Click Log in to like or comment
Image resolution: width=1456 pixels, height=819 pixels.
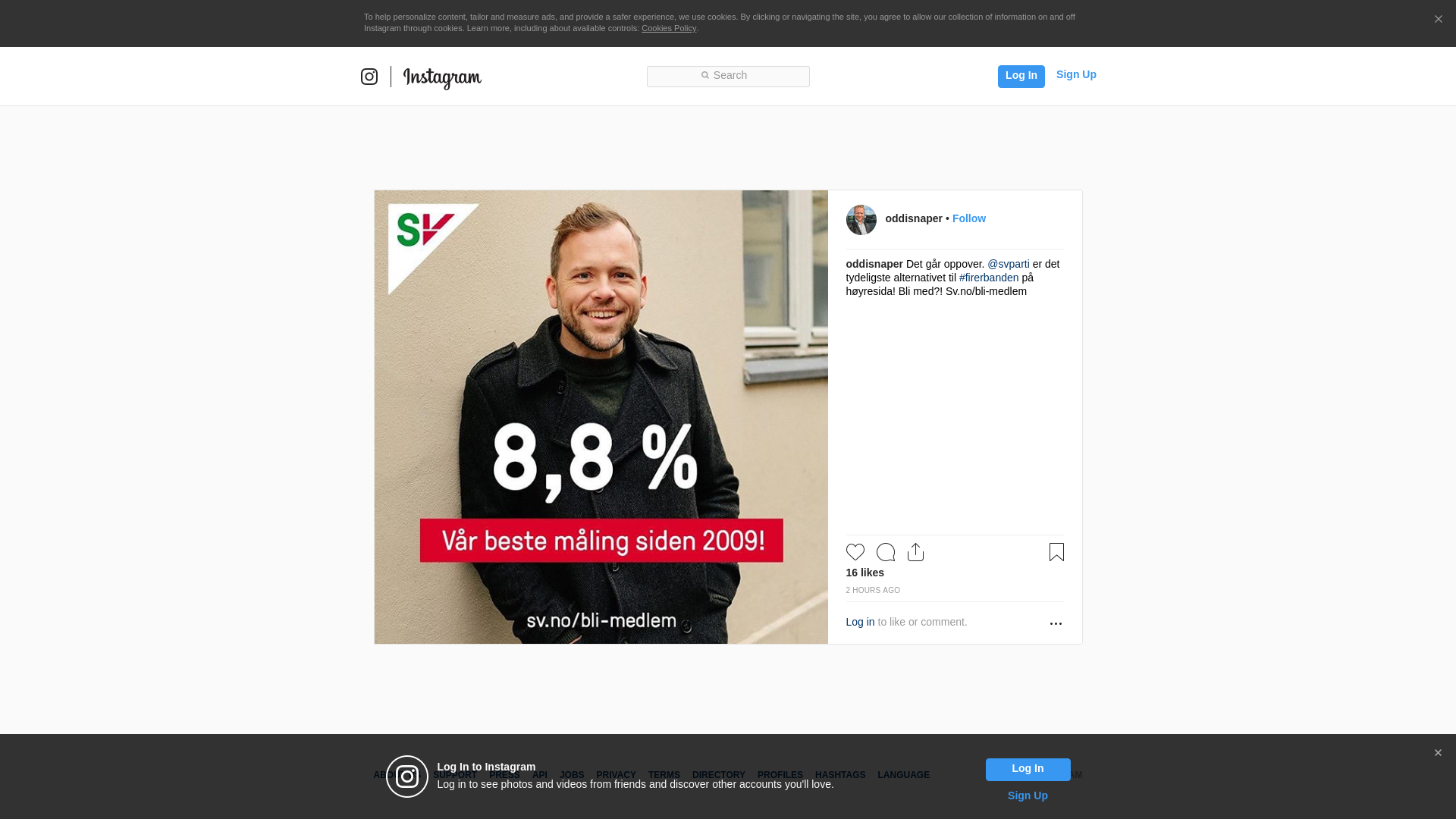click(x=860, y=622)
